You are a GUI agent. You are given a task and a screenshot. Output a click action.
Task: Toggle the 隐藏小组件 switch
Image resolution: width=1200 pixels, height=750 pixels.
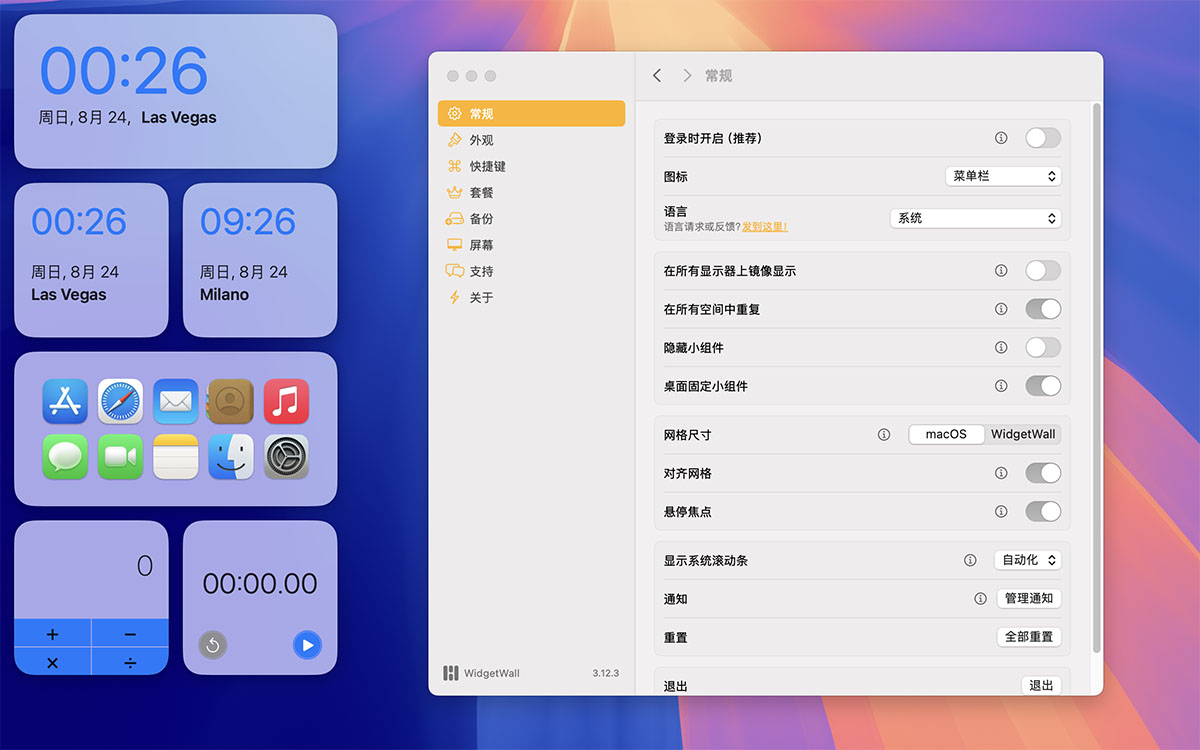[x=1043, y=347]
